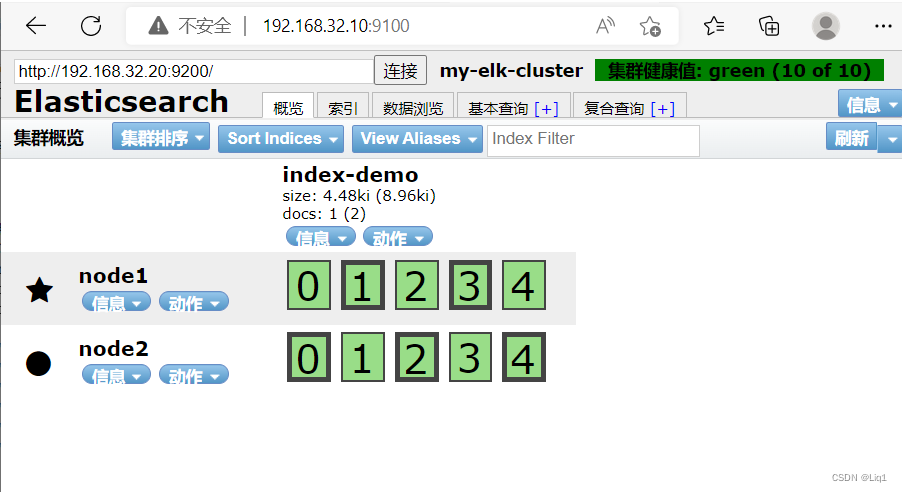Image resolution: width=902 pixels, height=492 pixels.
Task: Click the my-elk-cluster cluster name
Action: (x=511, y=70)
